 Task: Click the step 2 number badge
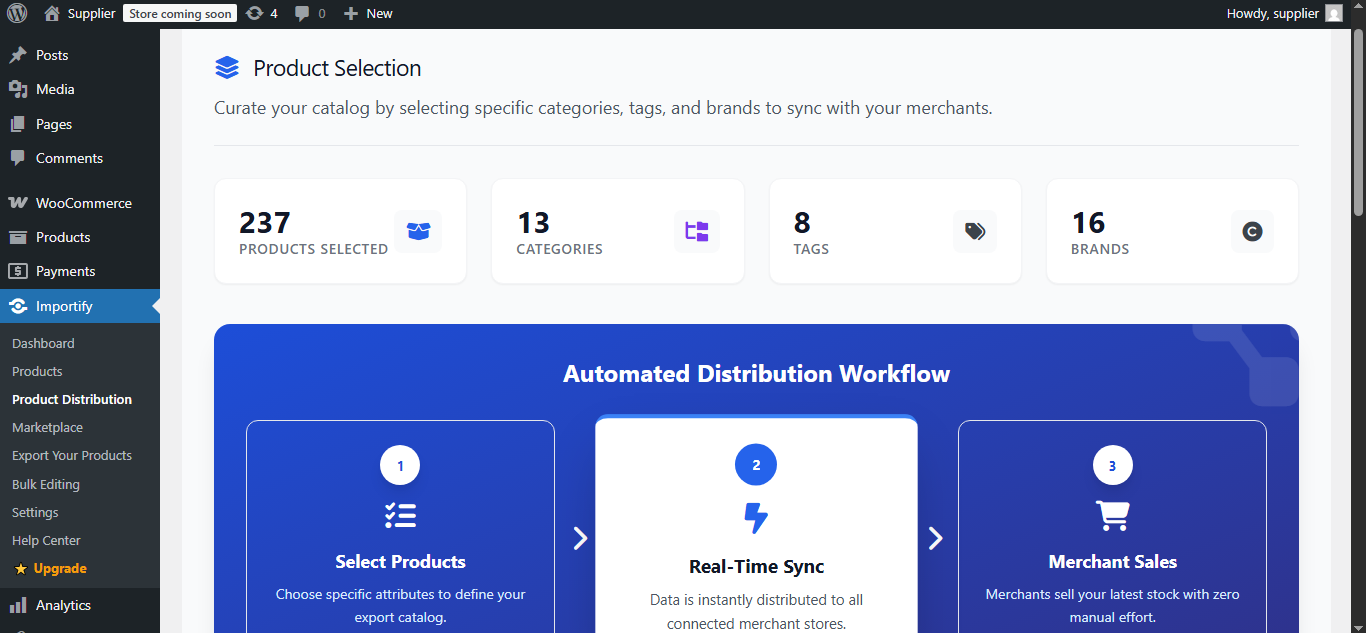pos(756,465)
